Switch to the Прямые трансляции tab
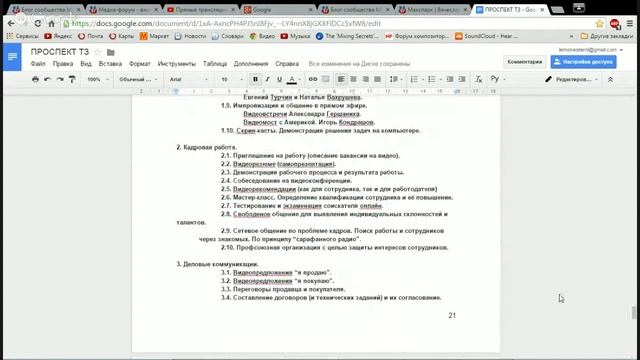The width and height of the screenshot is (640, 360). click(x=200, y=9)
